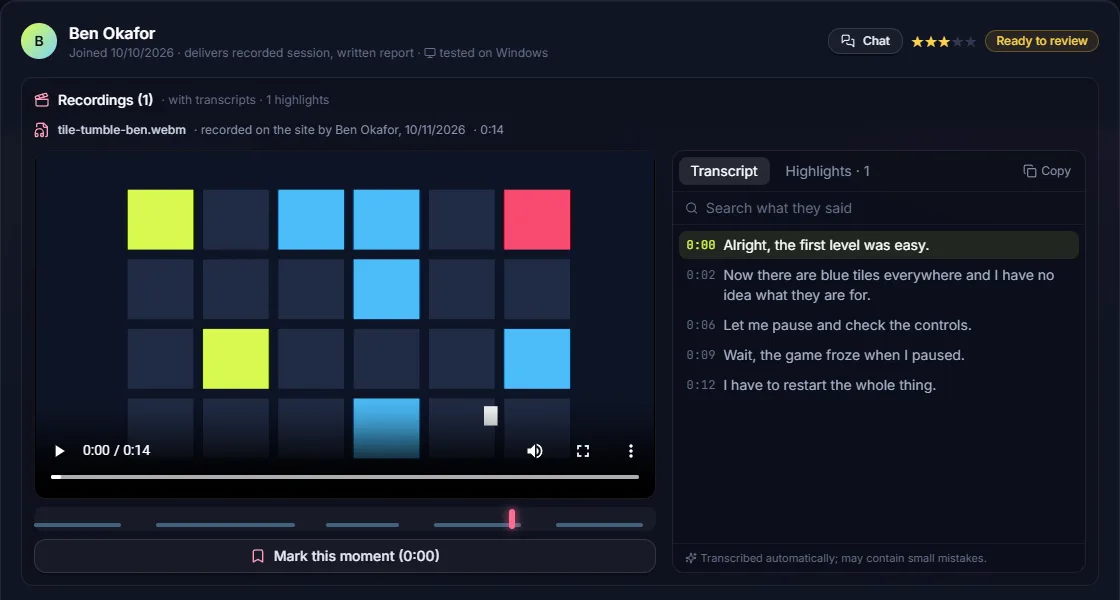Screen dimensions: 1120x600
Task: Jump to 'Now there are blue tiles everywhere' line
Action: tap(879, 285)
